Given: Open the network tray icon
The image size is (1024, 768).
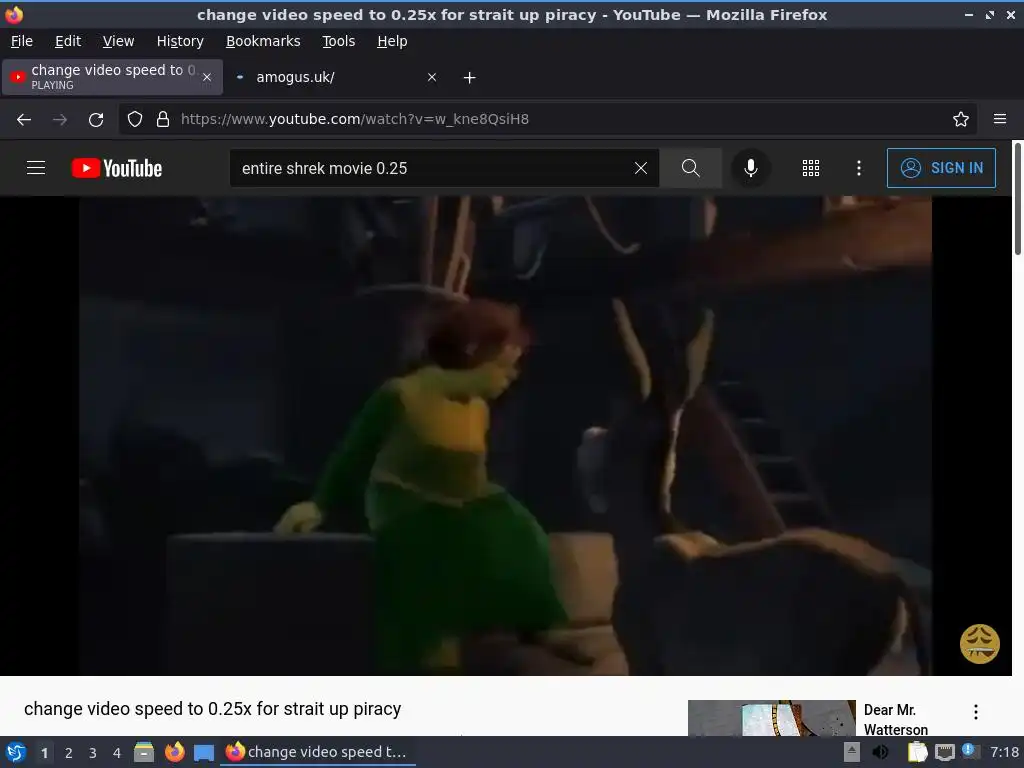Looking at the screenshot, I should 944,752.
